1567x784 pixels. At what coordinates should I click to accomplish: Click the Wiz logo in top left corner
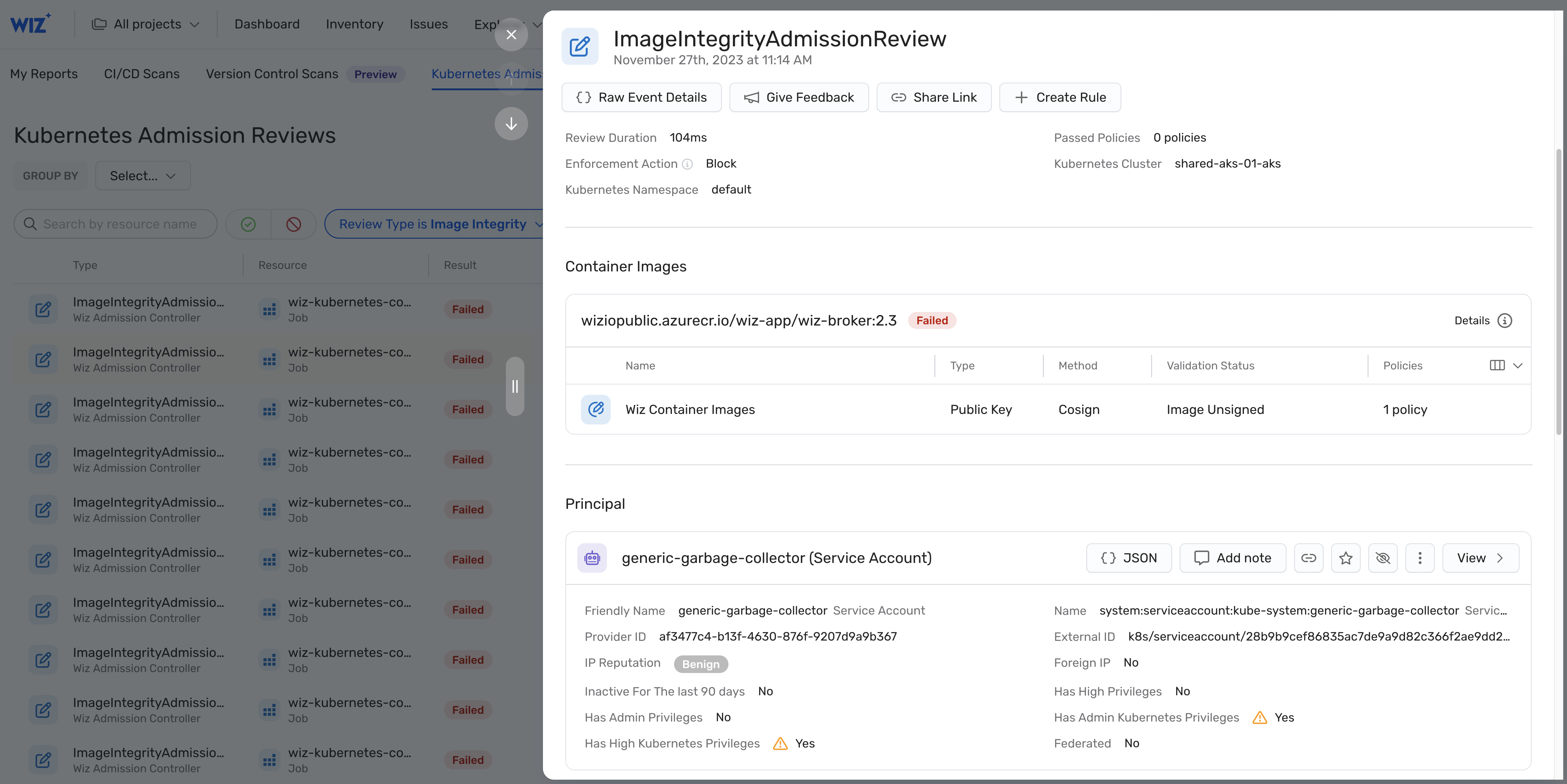30,23
